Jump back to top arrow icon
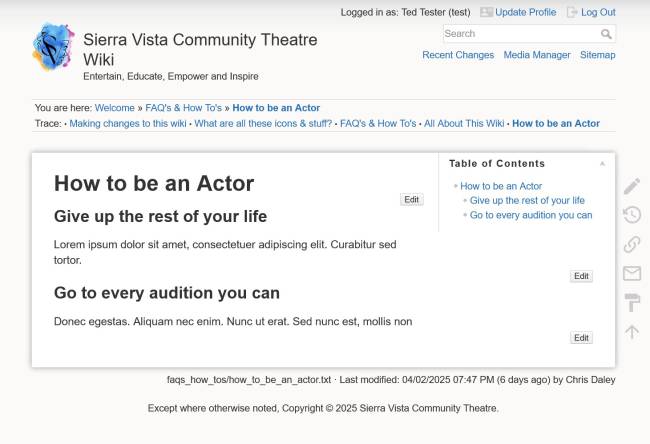The width and height of the screenshot is (650, 444). (631, 331)
